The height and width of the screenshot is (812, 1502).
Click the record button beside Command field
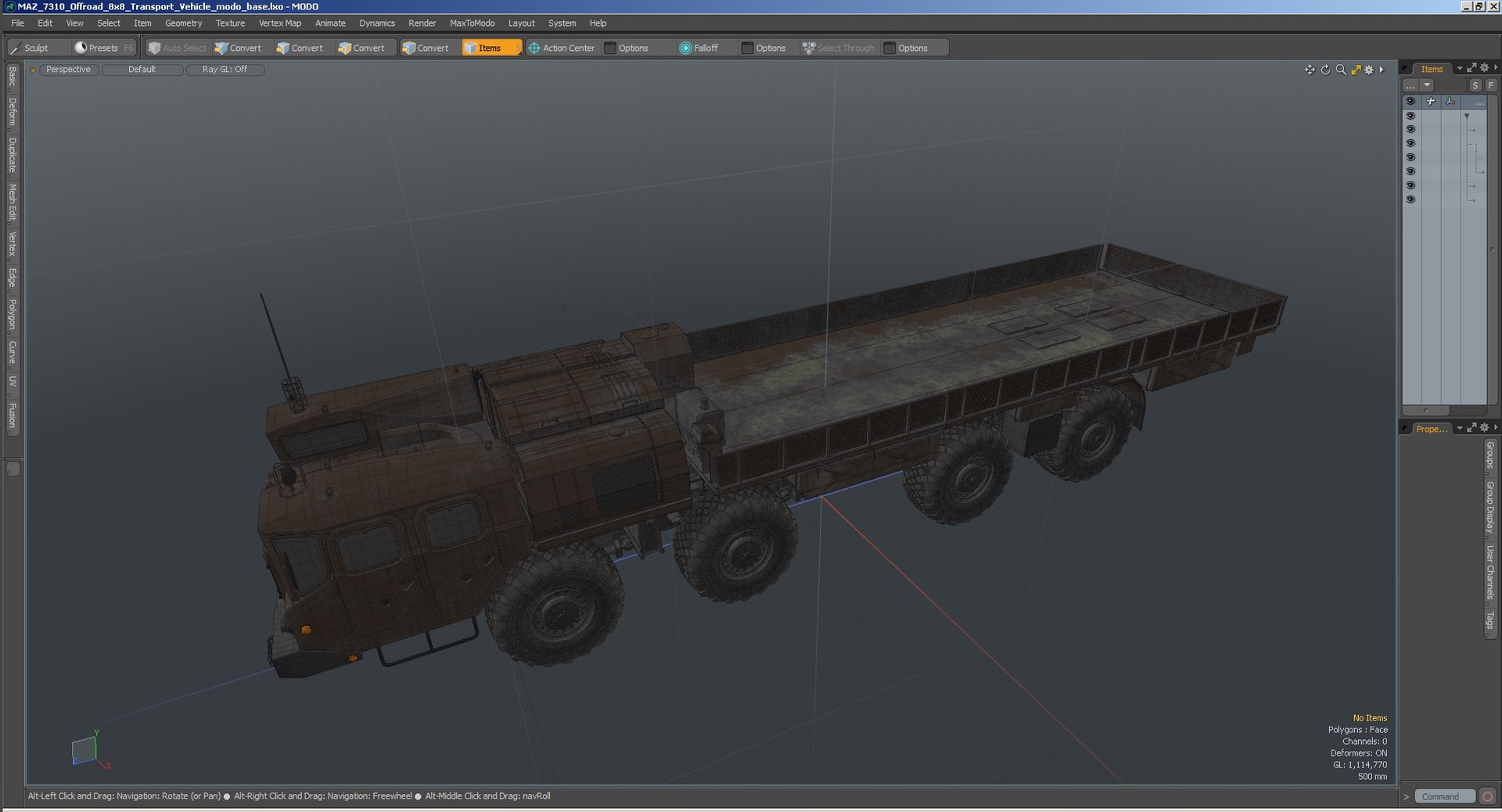point(1488,796)
